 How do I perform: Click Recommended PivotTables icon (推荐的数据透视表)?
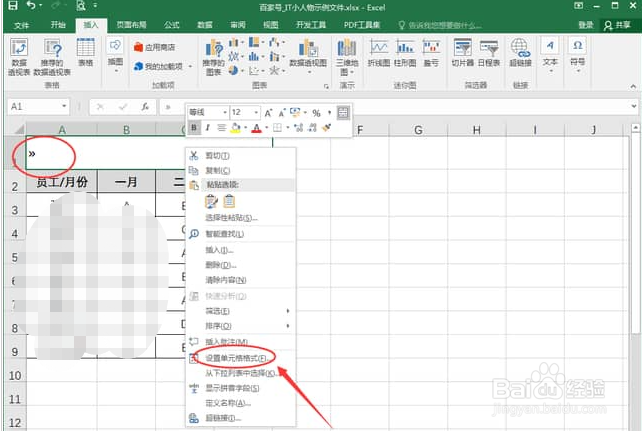(x=52, y=57)
